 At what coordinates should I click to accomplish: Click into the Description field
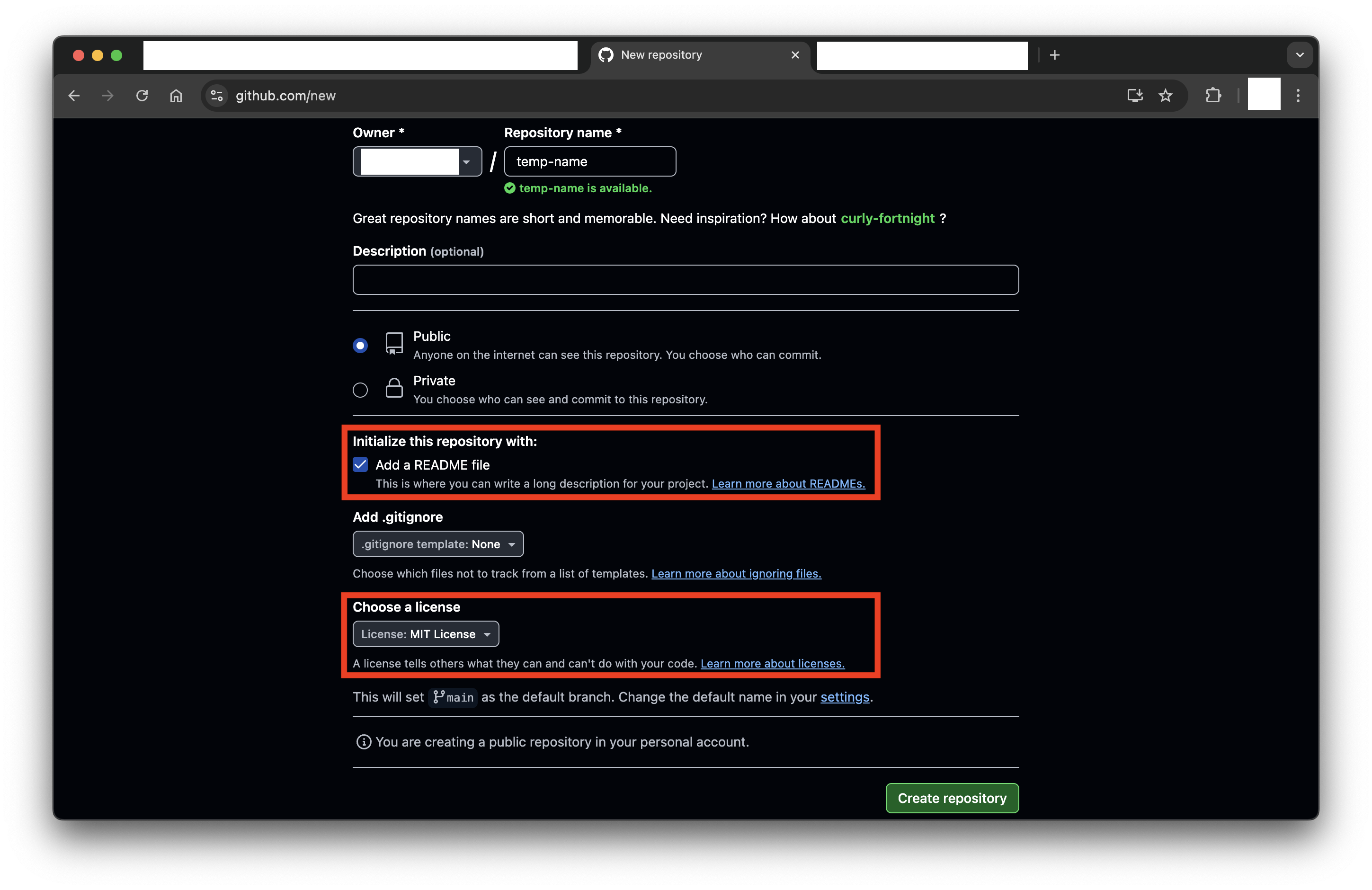[x=686, y=280]
